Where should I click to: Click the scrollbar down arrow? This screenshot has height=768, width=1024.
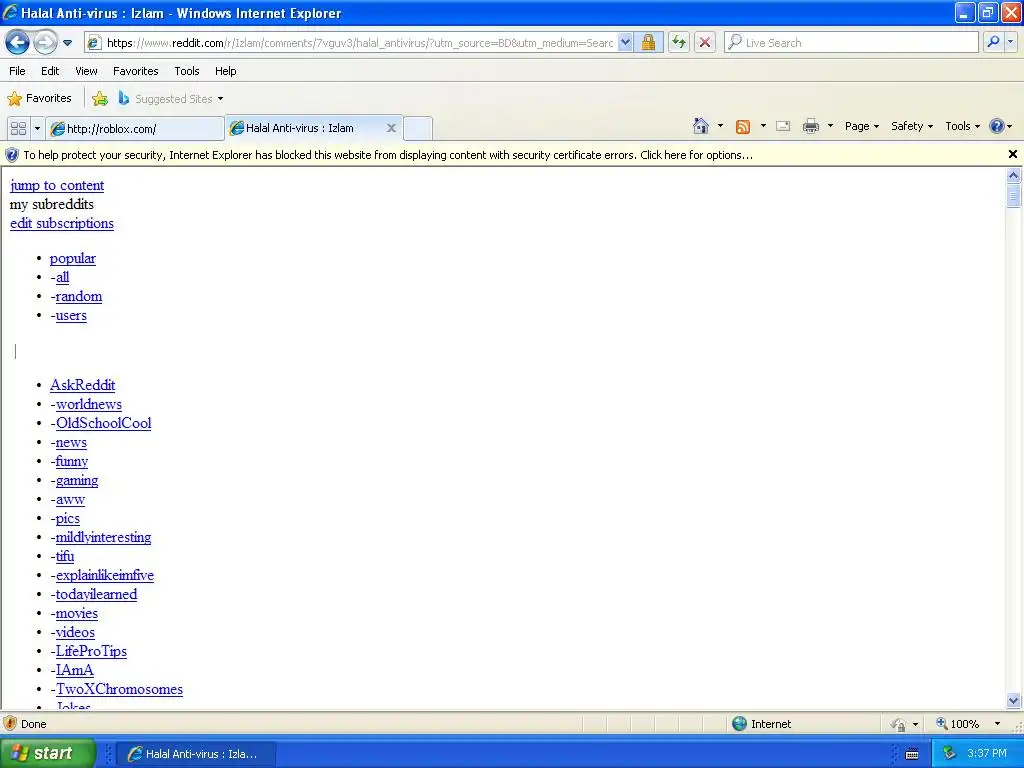click(x=1013, y=701)
